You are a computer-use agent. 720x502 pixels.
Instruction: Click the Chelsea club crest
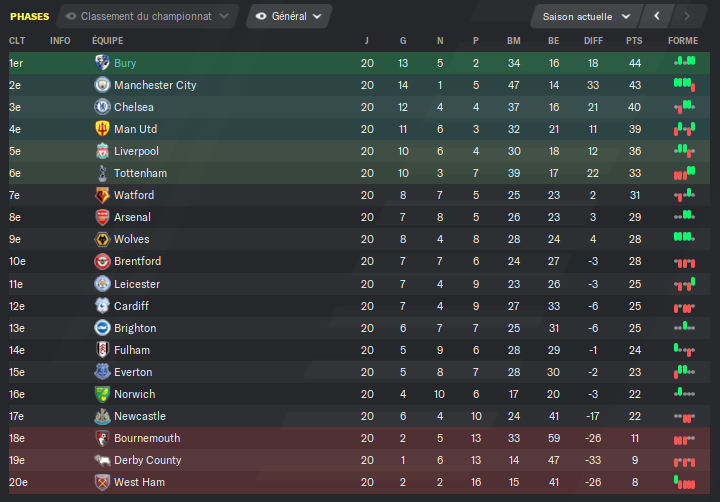(102, 107)
